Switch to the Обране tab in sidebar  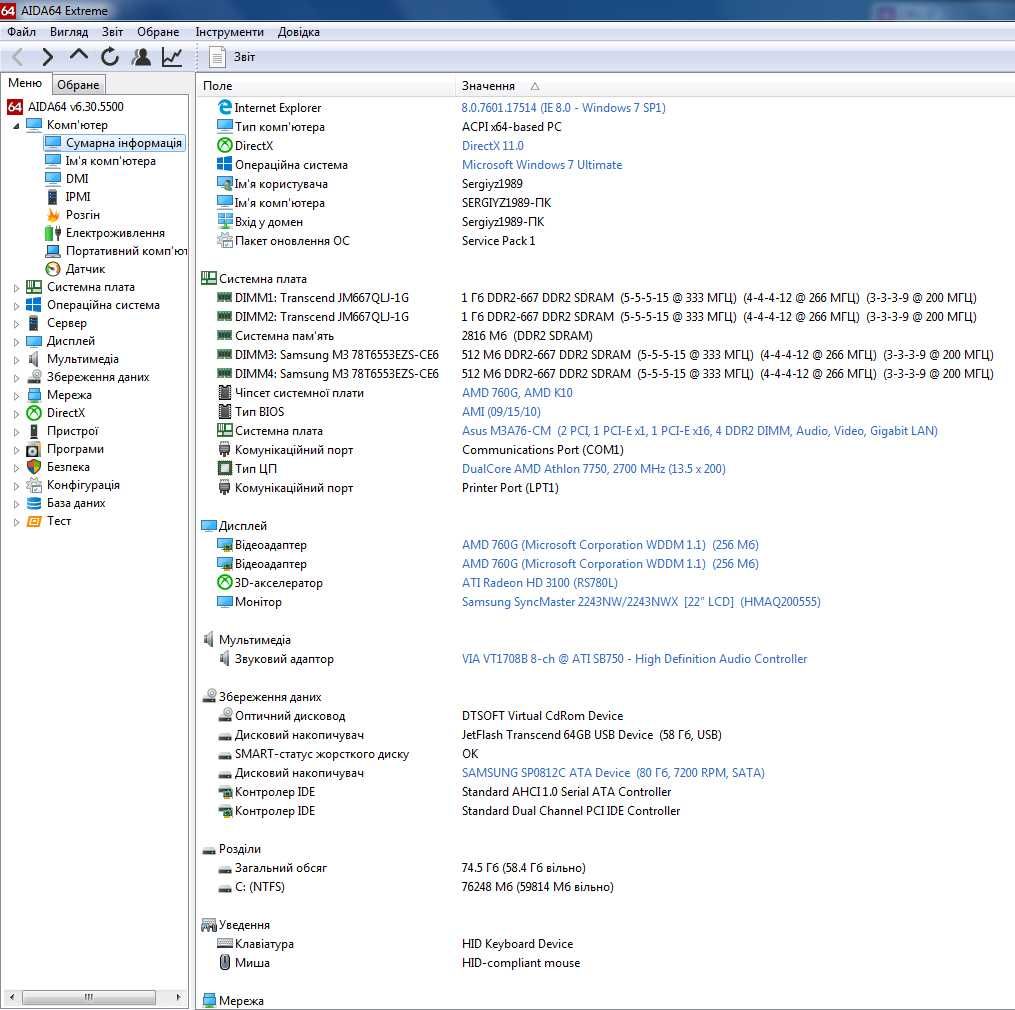pyautogui.click(x=78, y=85)
